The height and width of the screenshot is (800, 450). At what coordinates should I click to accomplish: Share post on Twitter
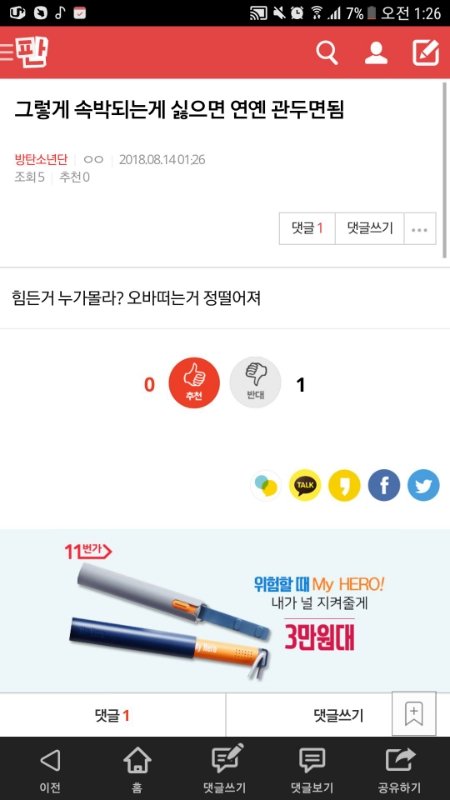pos(423,485)
